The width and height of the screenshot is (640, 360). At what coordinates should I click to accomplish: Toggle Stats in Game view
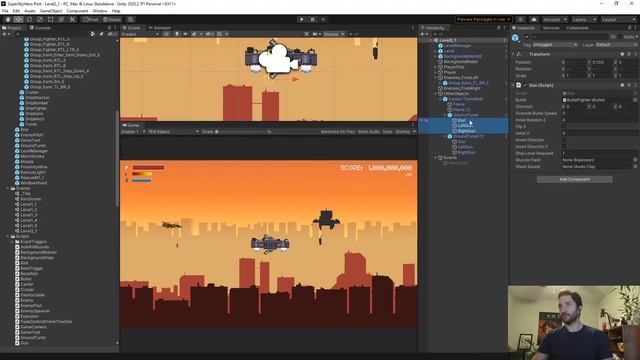pos(387,131)
